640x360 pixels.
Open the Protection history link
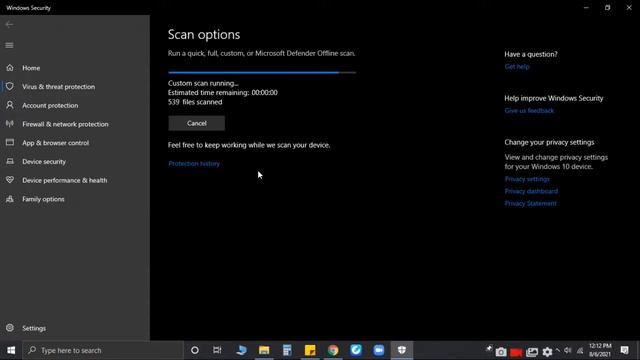[194, 164]
